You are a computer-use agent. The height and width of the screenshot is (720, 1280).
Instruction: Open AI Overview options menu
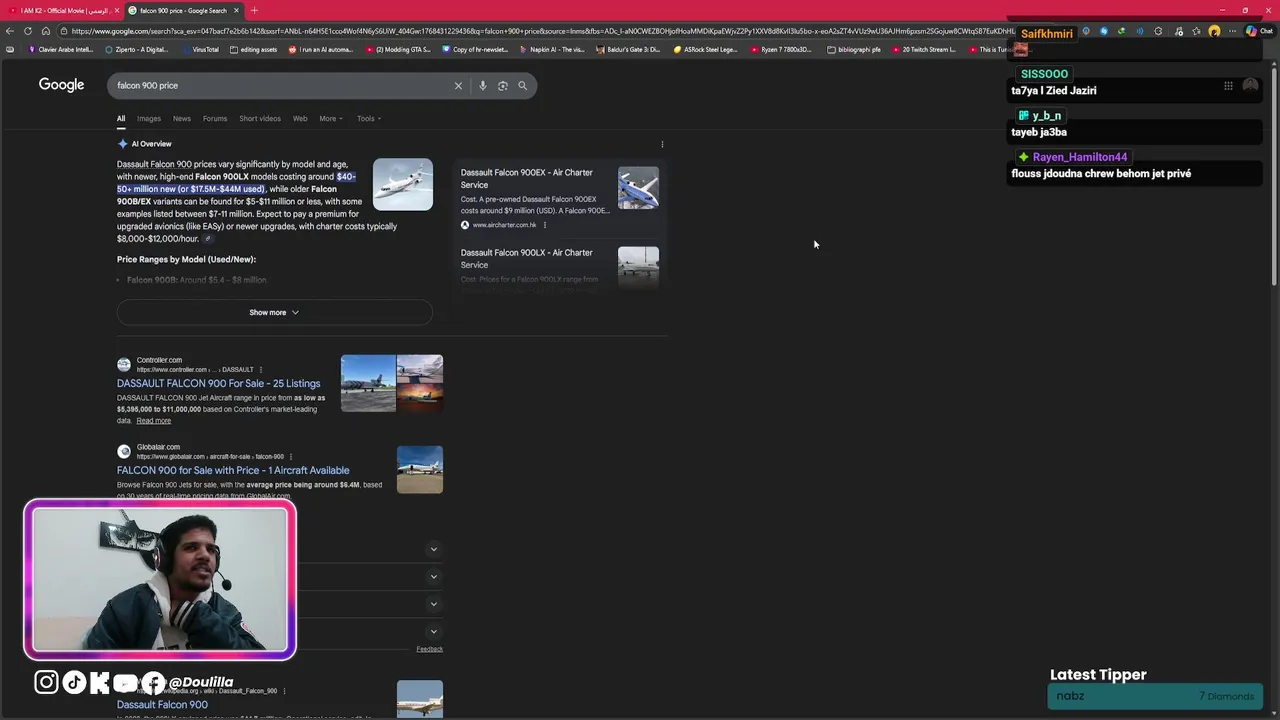point(662,144)
